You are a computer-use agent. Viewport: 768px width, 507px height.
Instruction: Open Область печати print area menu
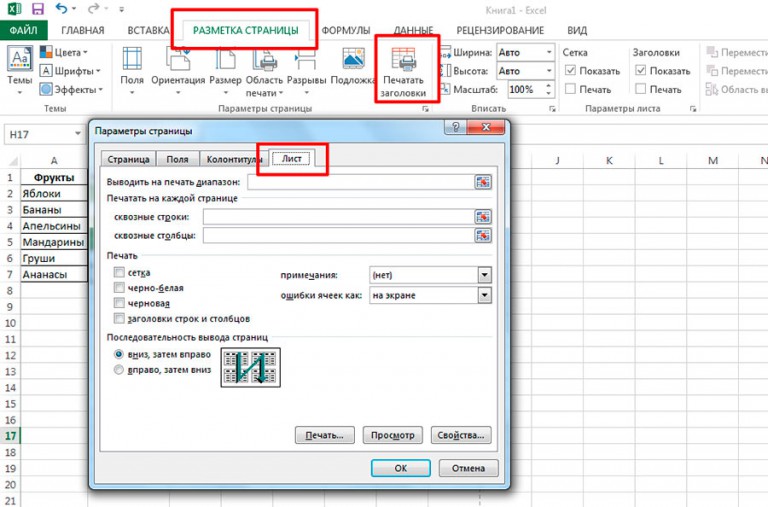click(264, 72)
